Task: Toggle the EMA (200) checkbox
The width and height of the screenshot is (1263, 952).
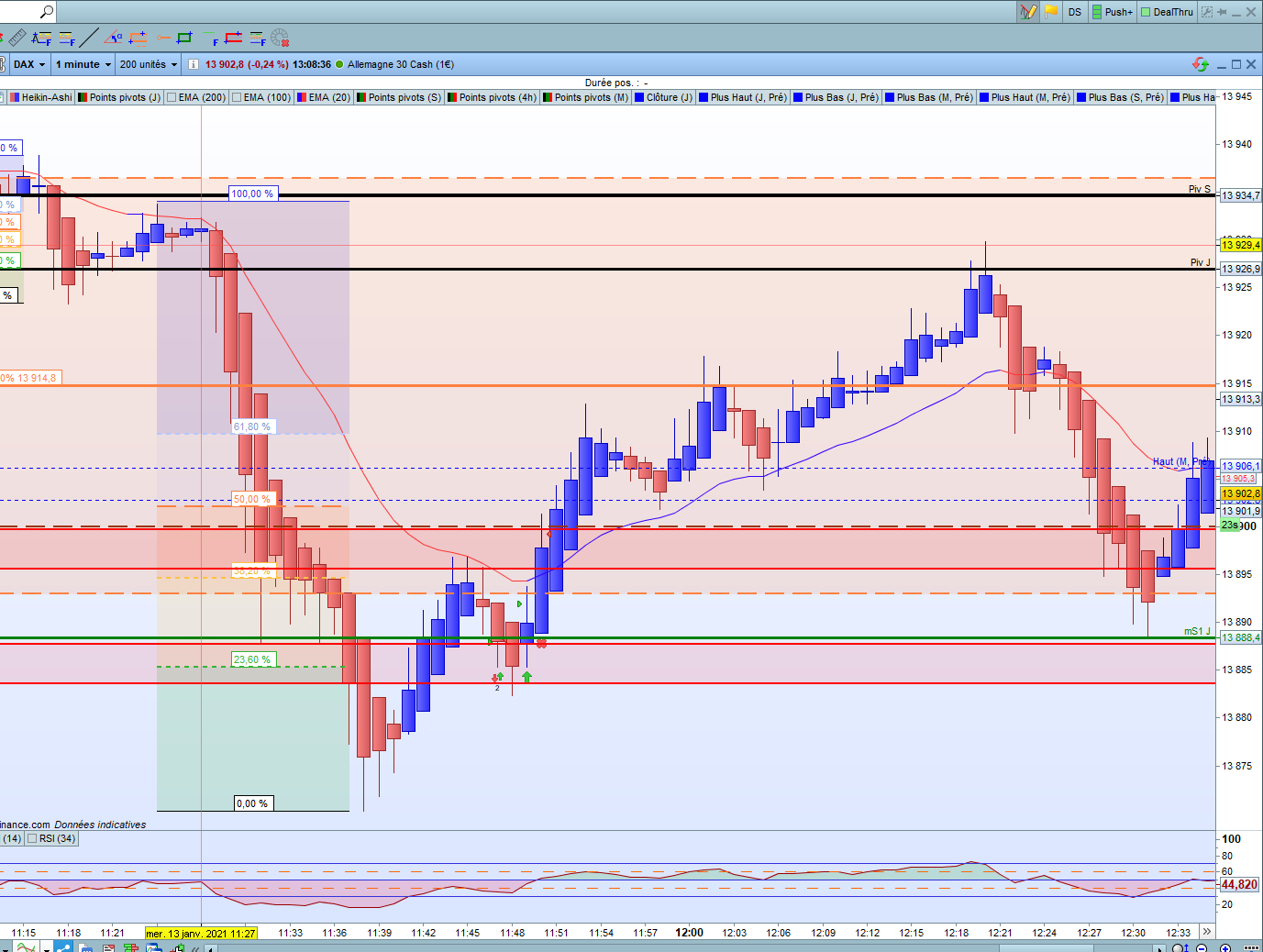Action: 172,97
